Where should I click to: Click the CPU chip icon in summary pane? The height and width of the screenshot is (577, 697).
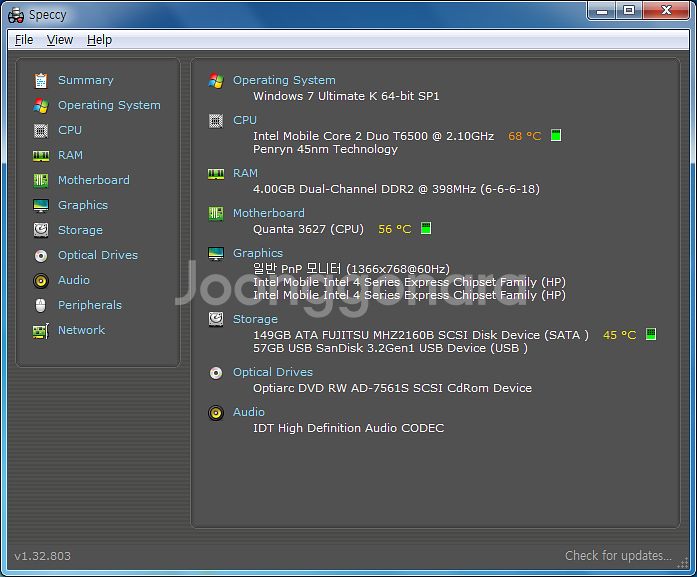pos(216,120)
